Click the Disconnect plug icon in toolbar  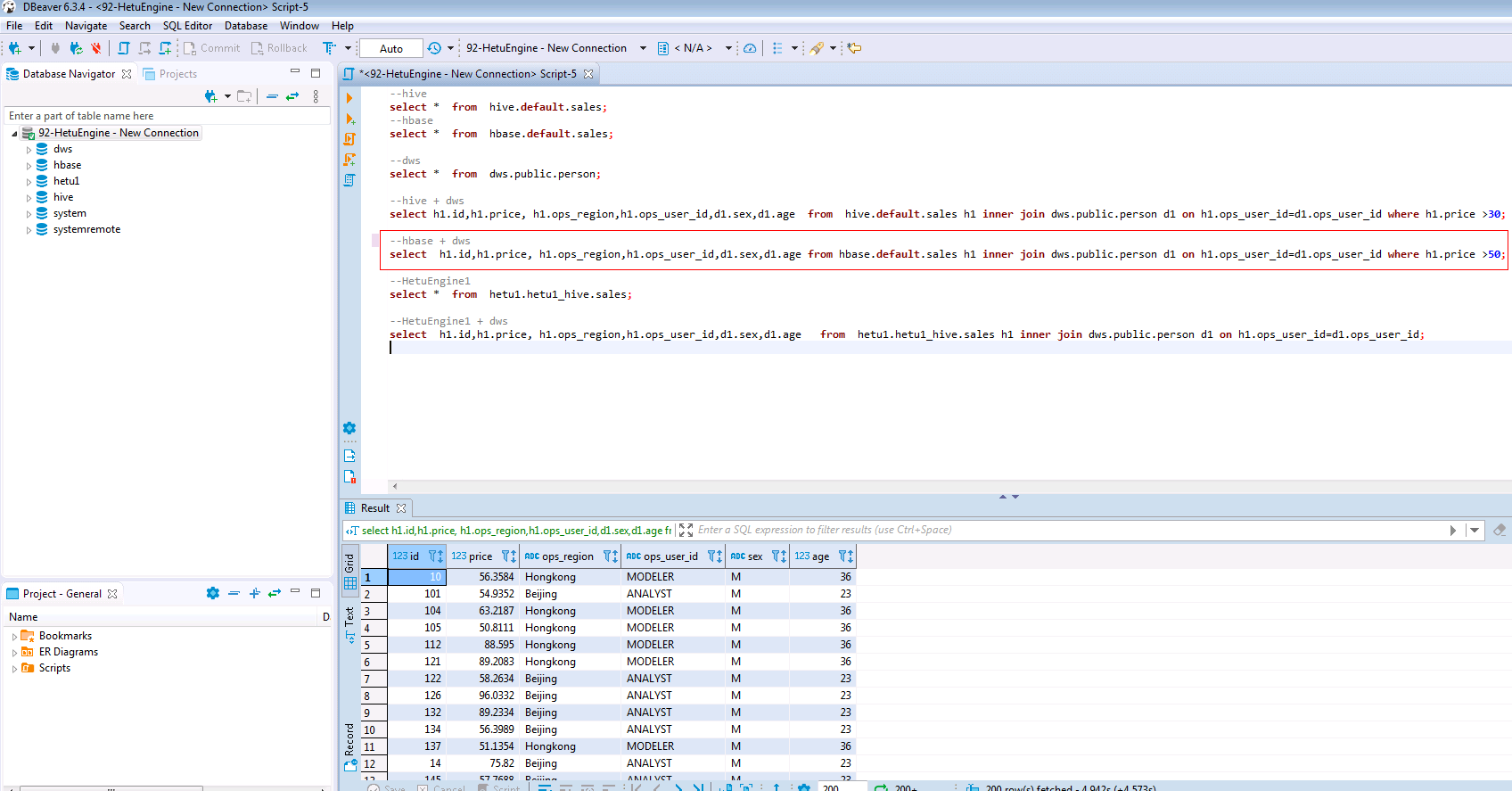95,48
